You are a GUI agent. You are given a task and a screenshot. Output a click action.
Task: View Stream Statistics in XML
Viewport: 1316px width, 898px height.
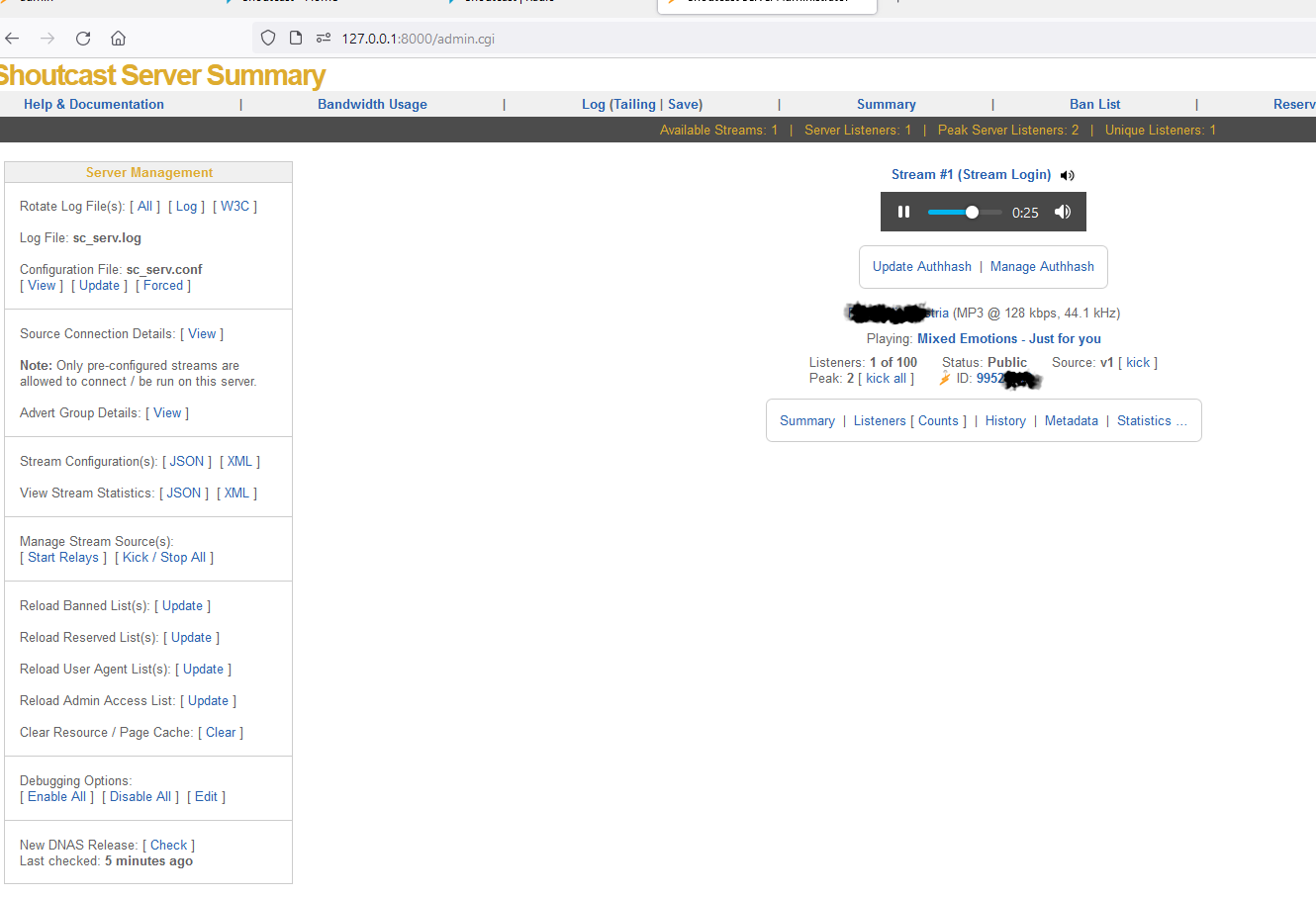(236, 493)
